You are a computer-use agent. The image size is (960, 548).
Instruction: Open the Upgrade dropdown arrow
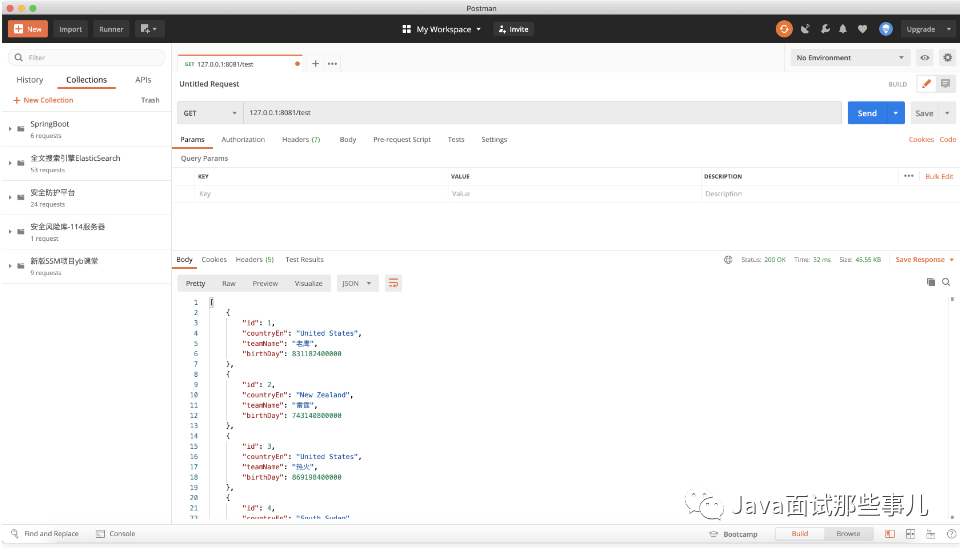[x=948, y=29]
